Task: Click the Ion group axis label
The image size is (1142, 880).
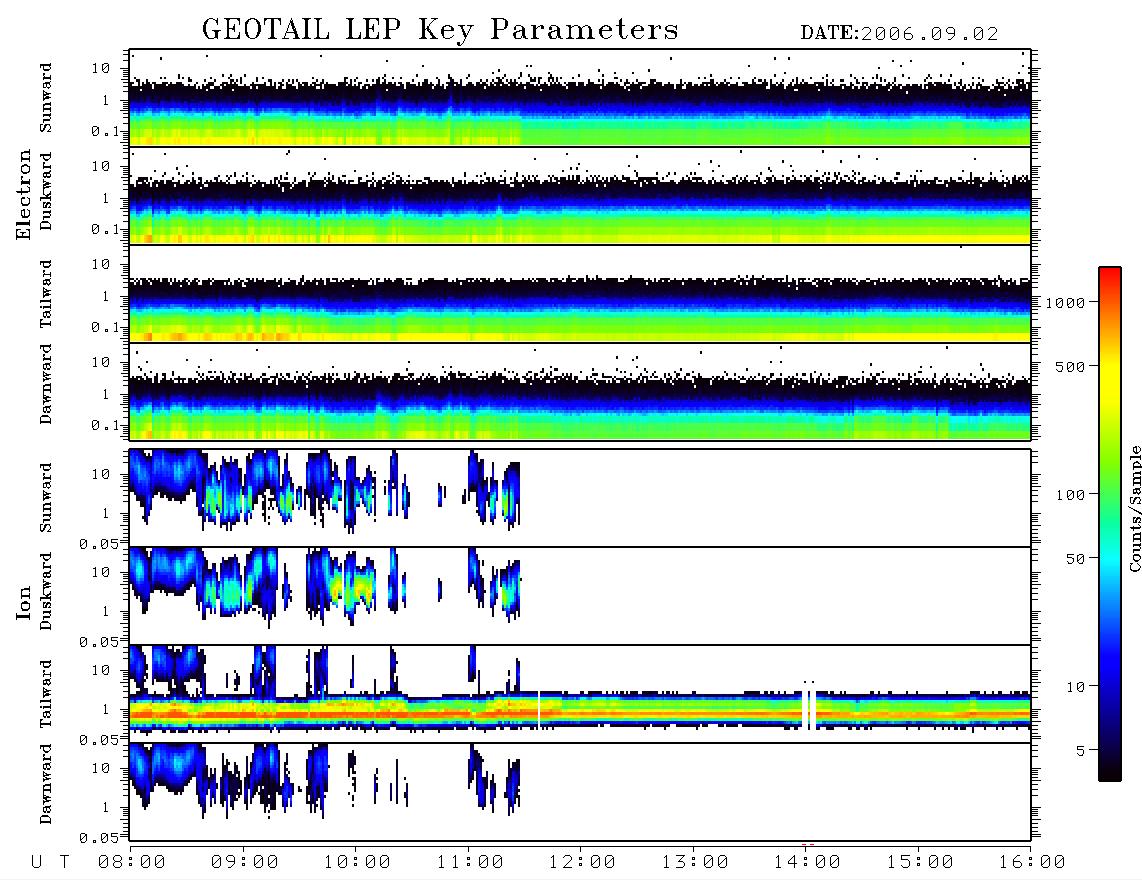Action: coord(24,603)
